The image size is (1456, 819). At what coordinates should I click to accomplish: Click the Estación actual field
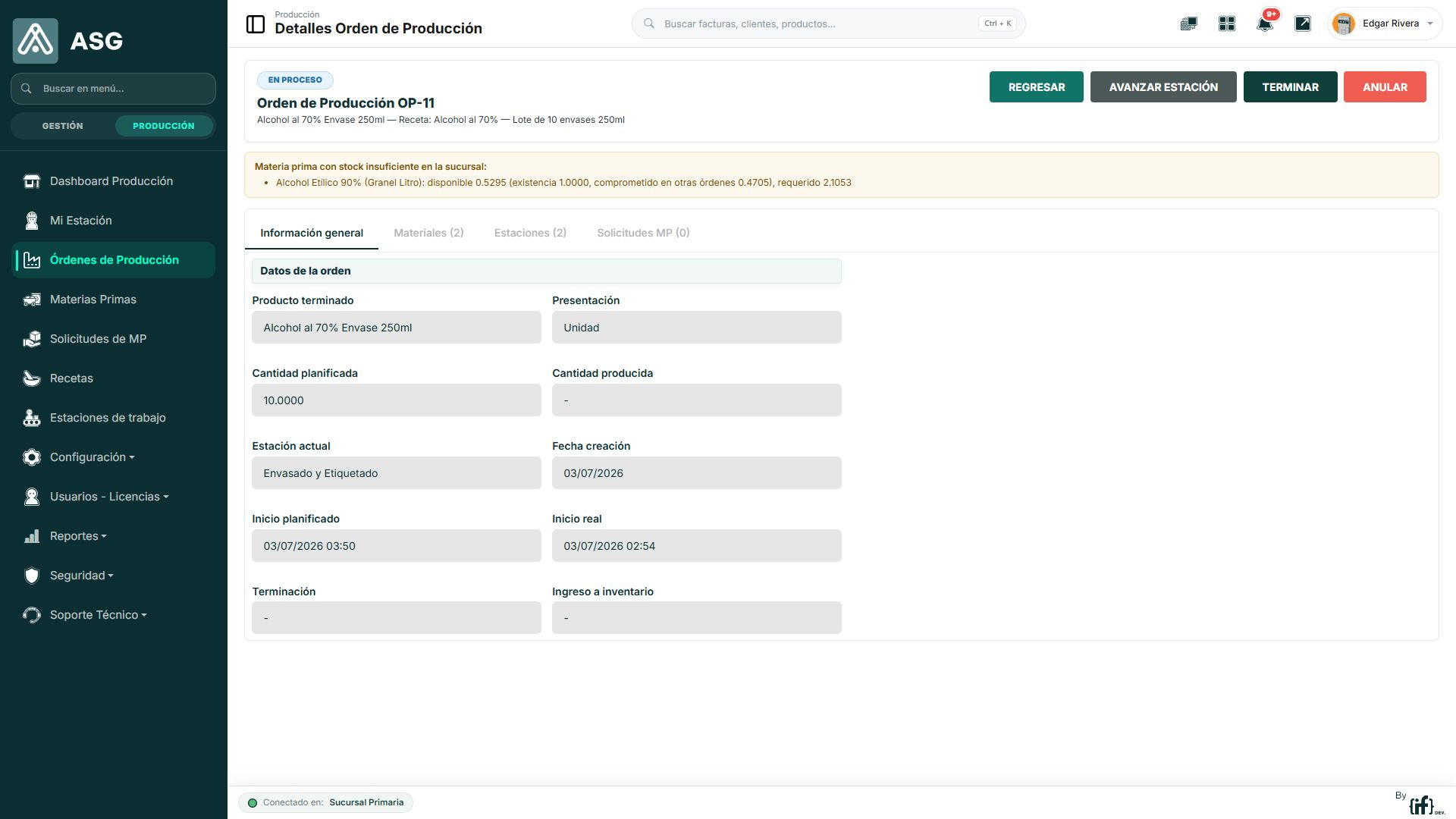point(397,473)
